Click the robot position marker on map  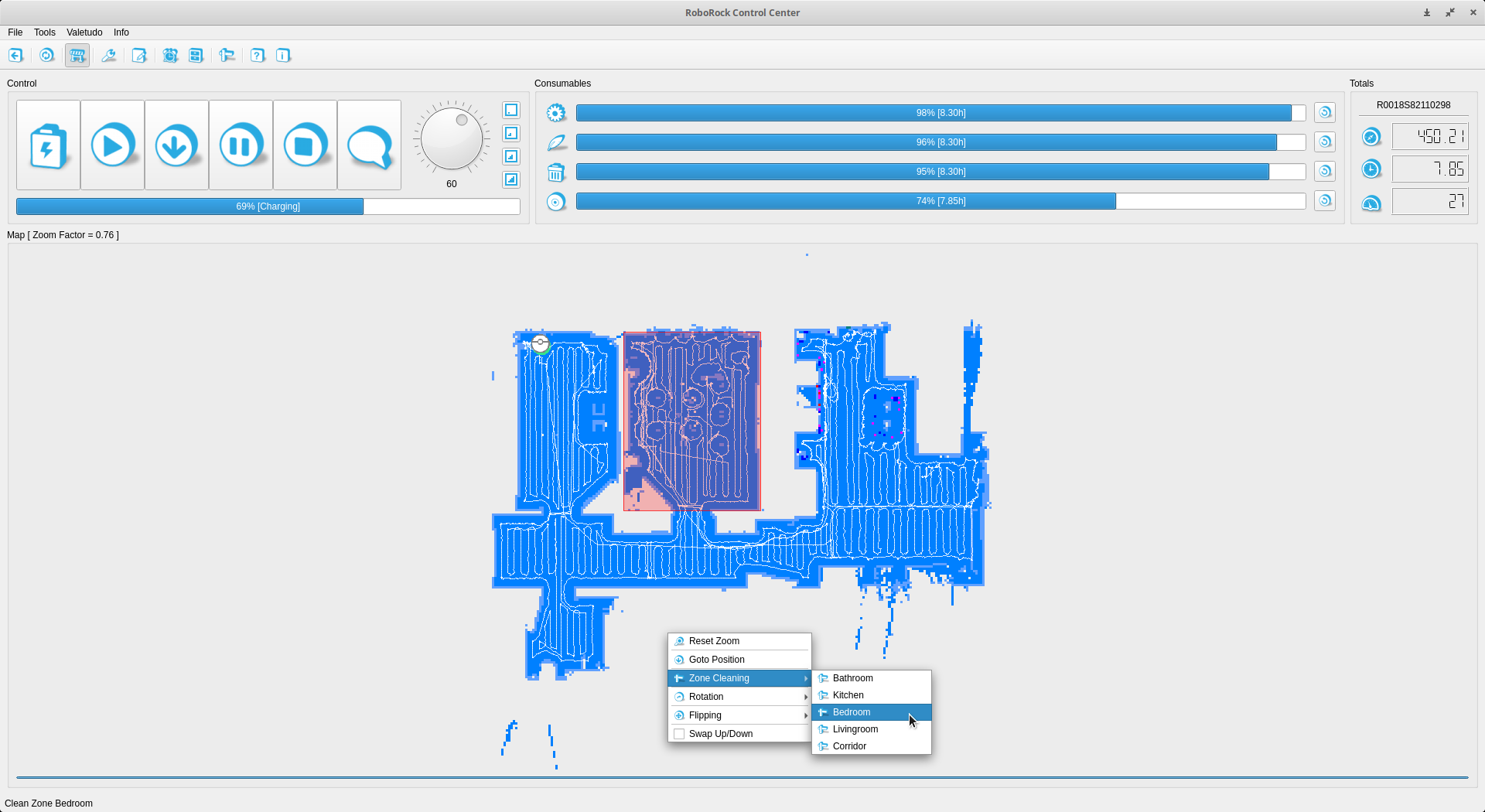(x=541, y=343)
